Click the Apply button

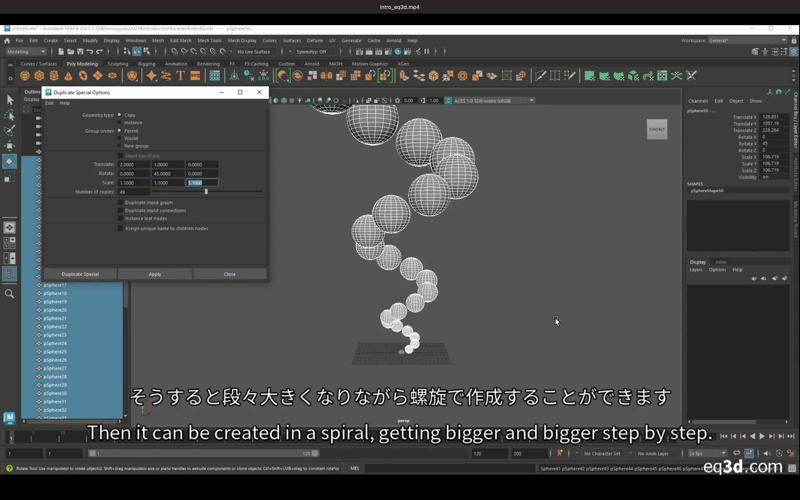pos(155,274)
